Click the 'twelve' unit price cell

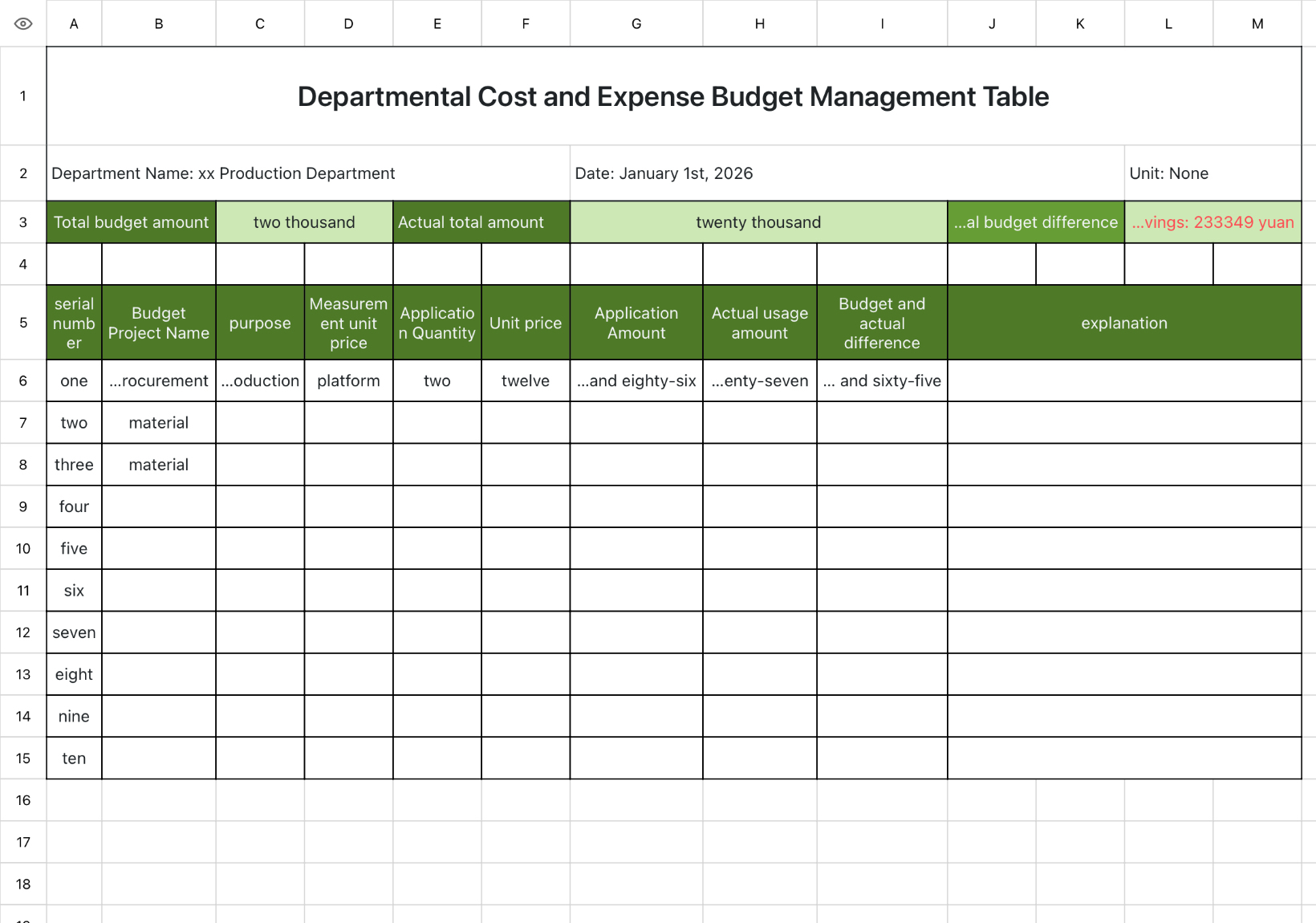(x=526, y=380)
